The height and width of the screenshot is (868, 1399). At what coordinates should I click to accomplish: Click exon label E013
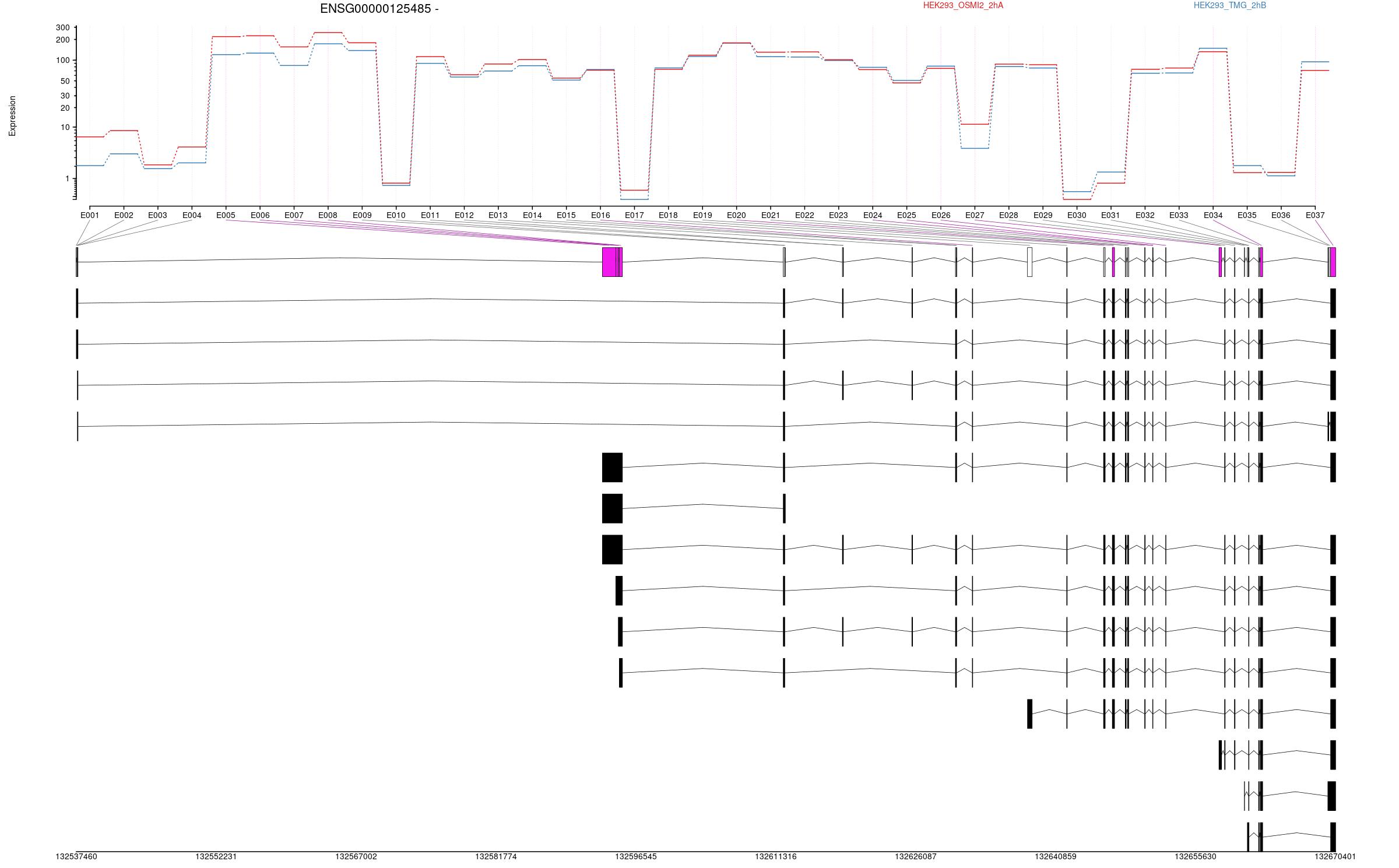point(498,215)
